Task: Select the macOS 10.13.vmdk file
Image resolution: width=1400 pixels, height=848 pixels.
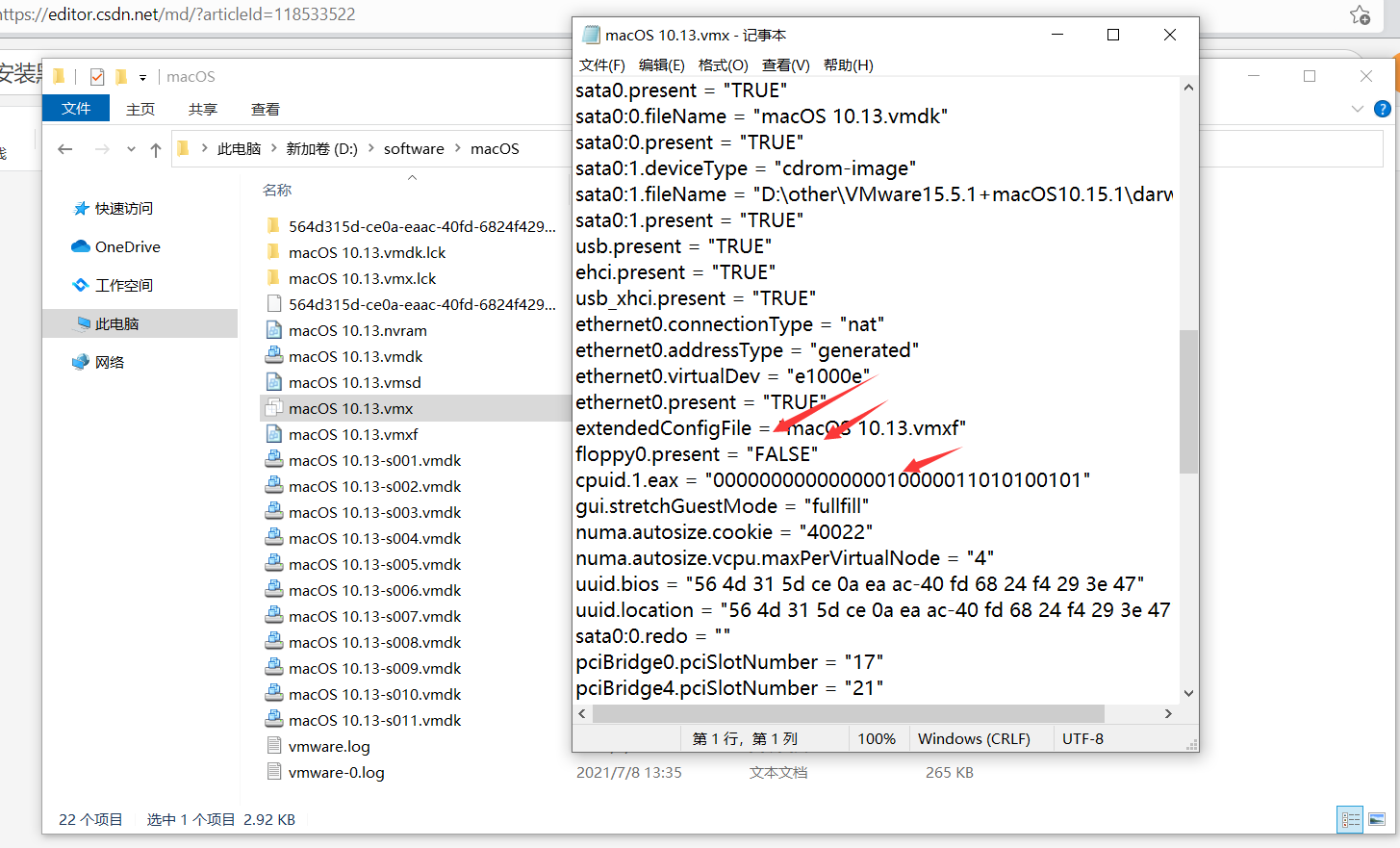Action: [x=355, y=356]
